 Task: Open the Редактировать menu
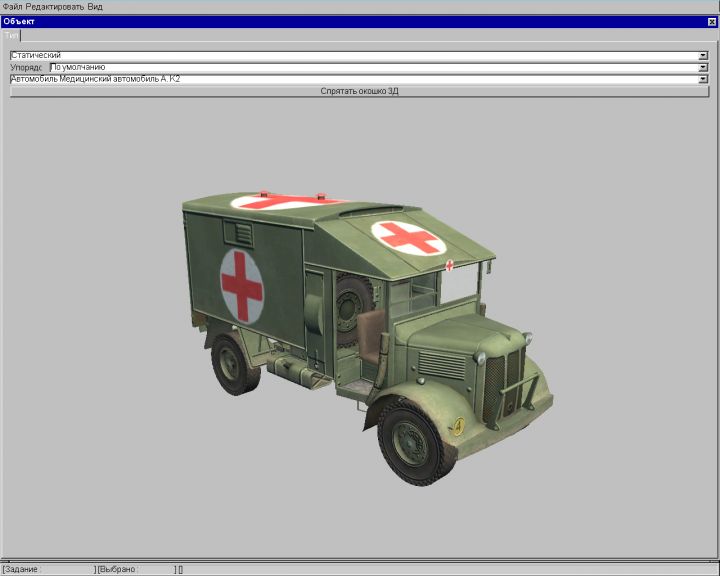coord(54,6)
